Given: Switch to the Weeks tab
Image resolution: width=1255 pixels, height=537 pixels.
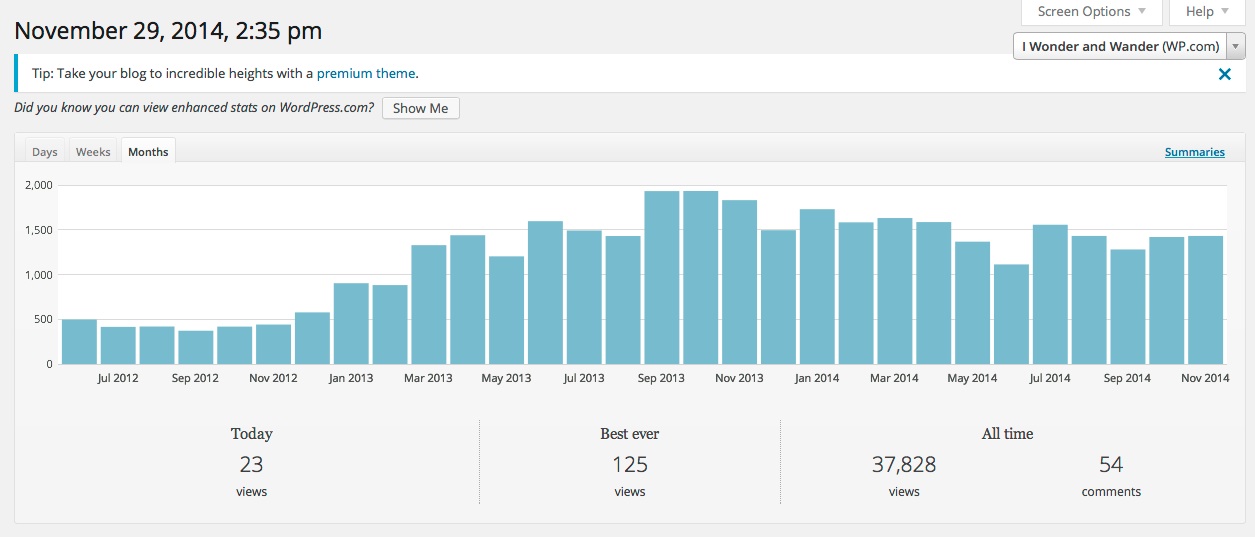Looking at the screenshot, I should pyautogui.click(x=93, y=152).
